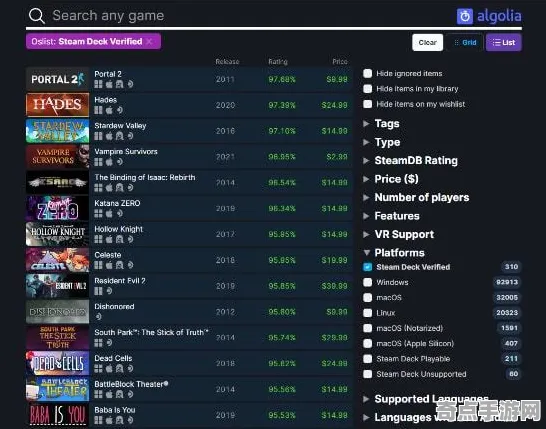Click the Clear filters button
Viewport: 546px width, 429px height.
(428, 42)
